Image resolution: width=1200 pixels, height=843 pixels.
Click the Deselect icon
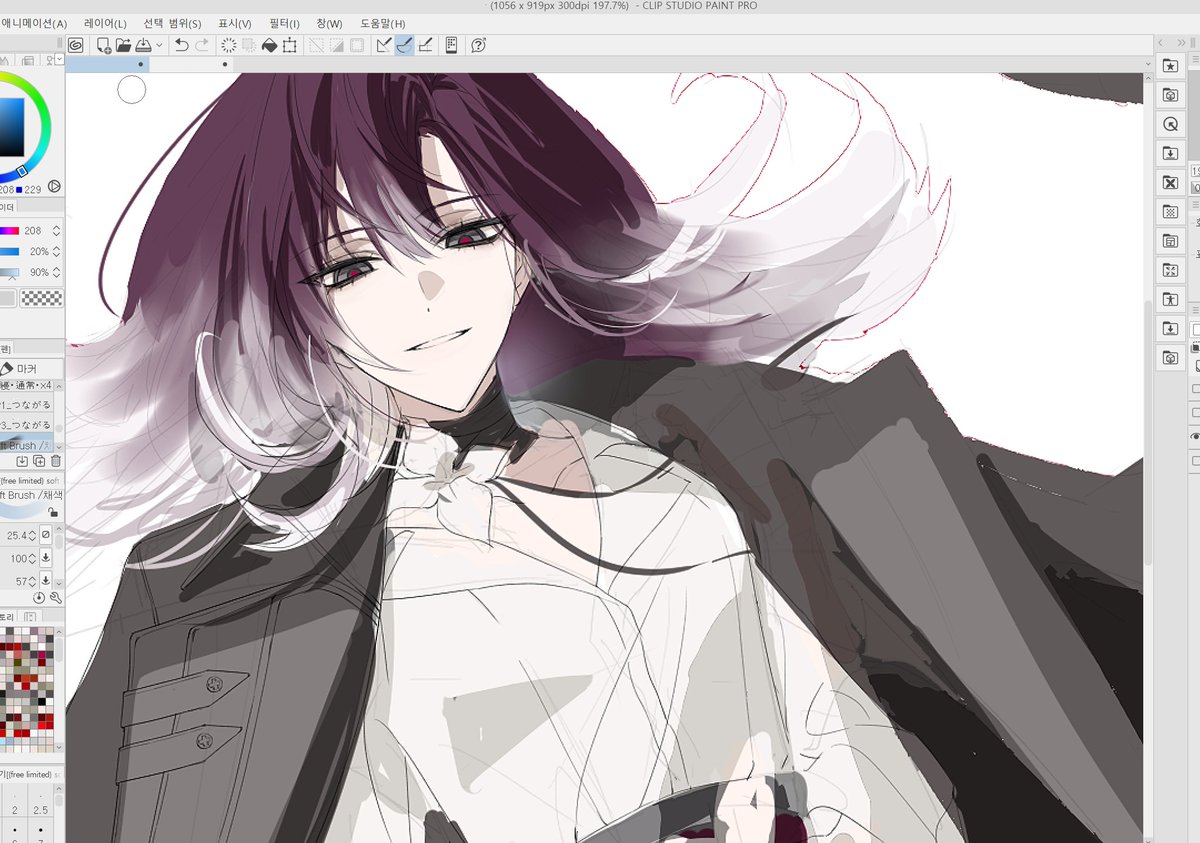click(x=316, y=45)
